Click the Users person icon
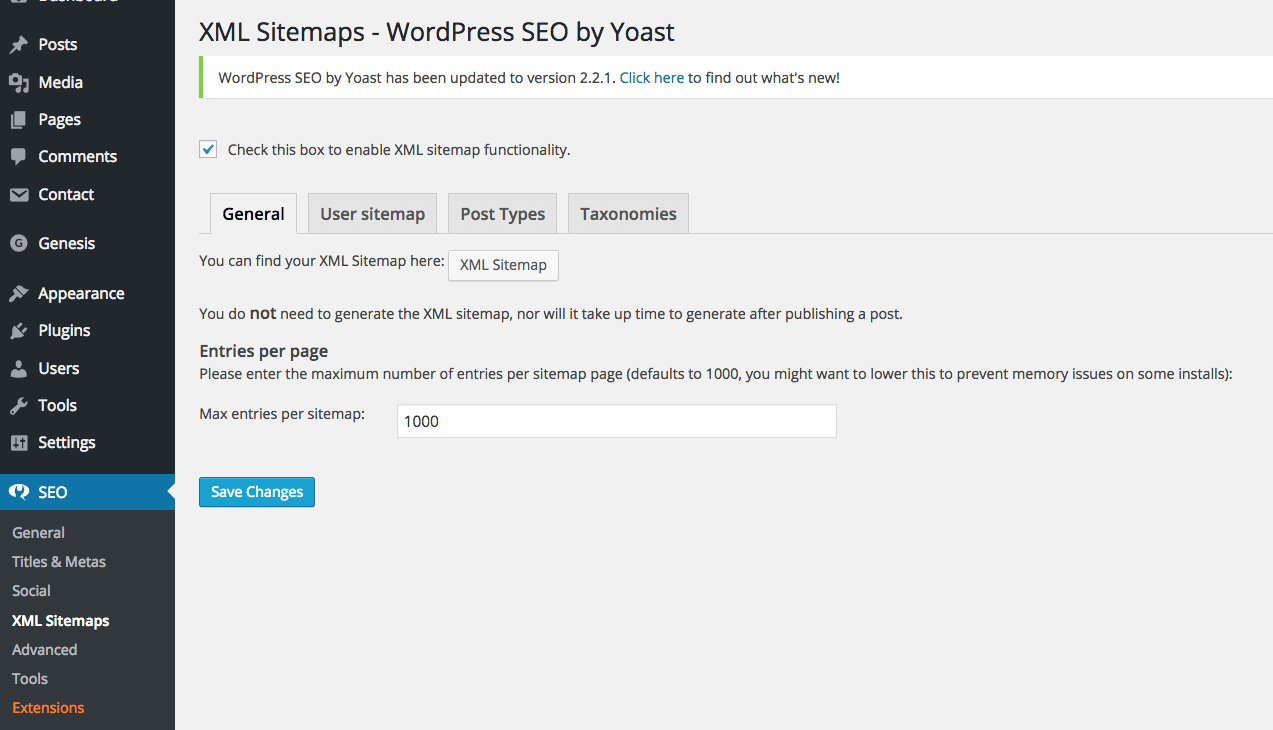This screenshot has width=1273, height=730. coord(18,369)
